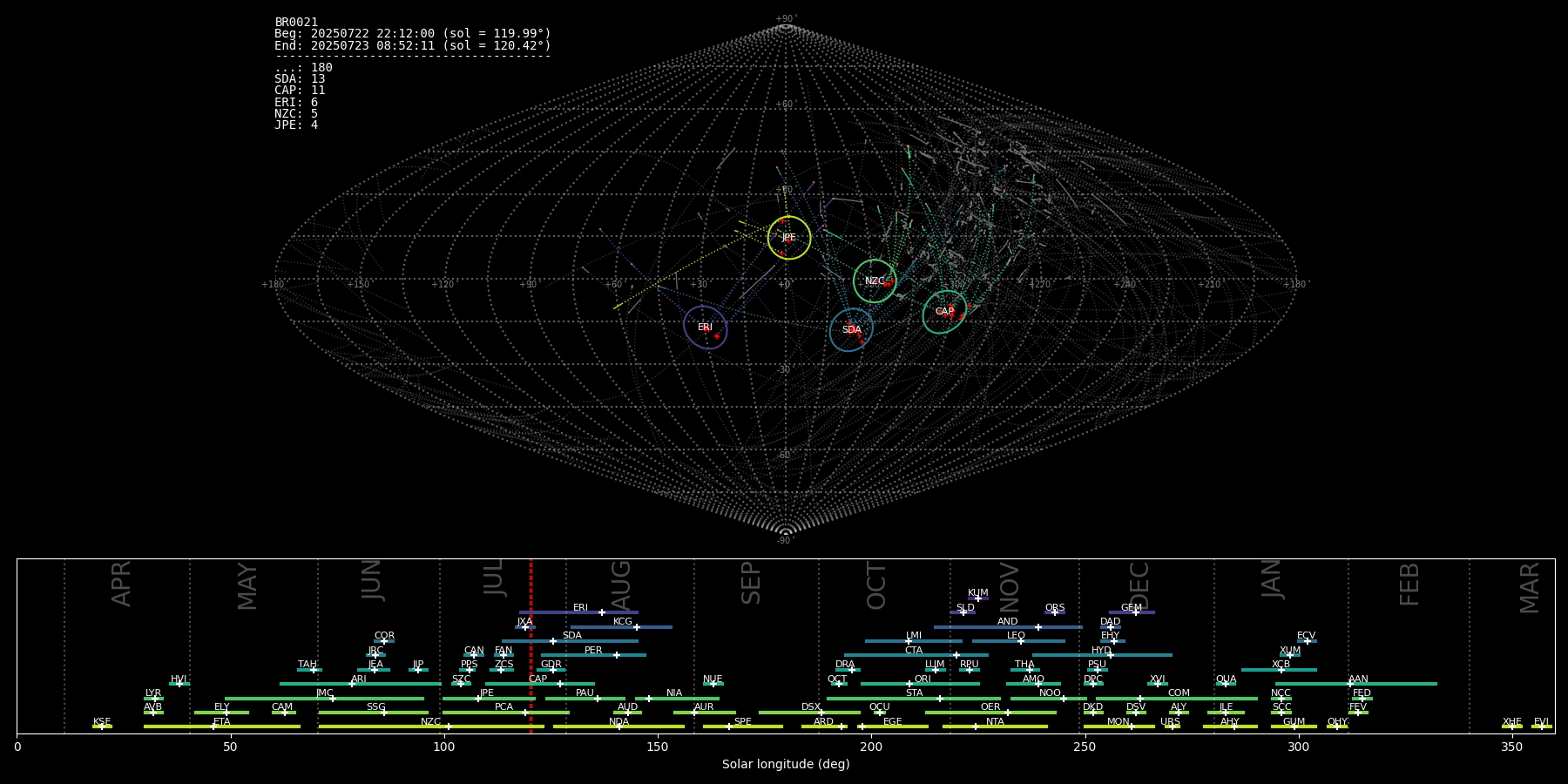Click the NZC radiant circle on the sky map
Viewport: 1568px width, 784px height.
(x=875, y=280)
